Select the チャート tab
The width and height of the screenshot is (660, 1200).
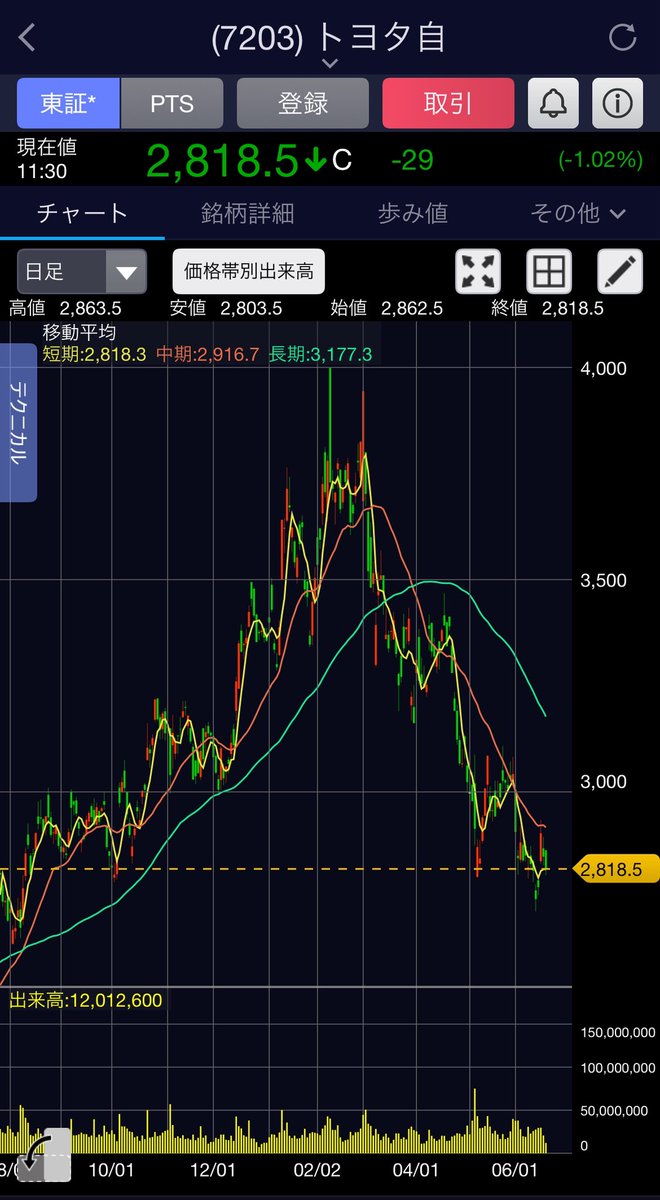(83, 213)
